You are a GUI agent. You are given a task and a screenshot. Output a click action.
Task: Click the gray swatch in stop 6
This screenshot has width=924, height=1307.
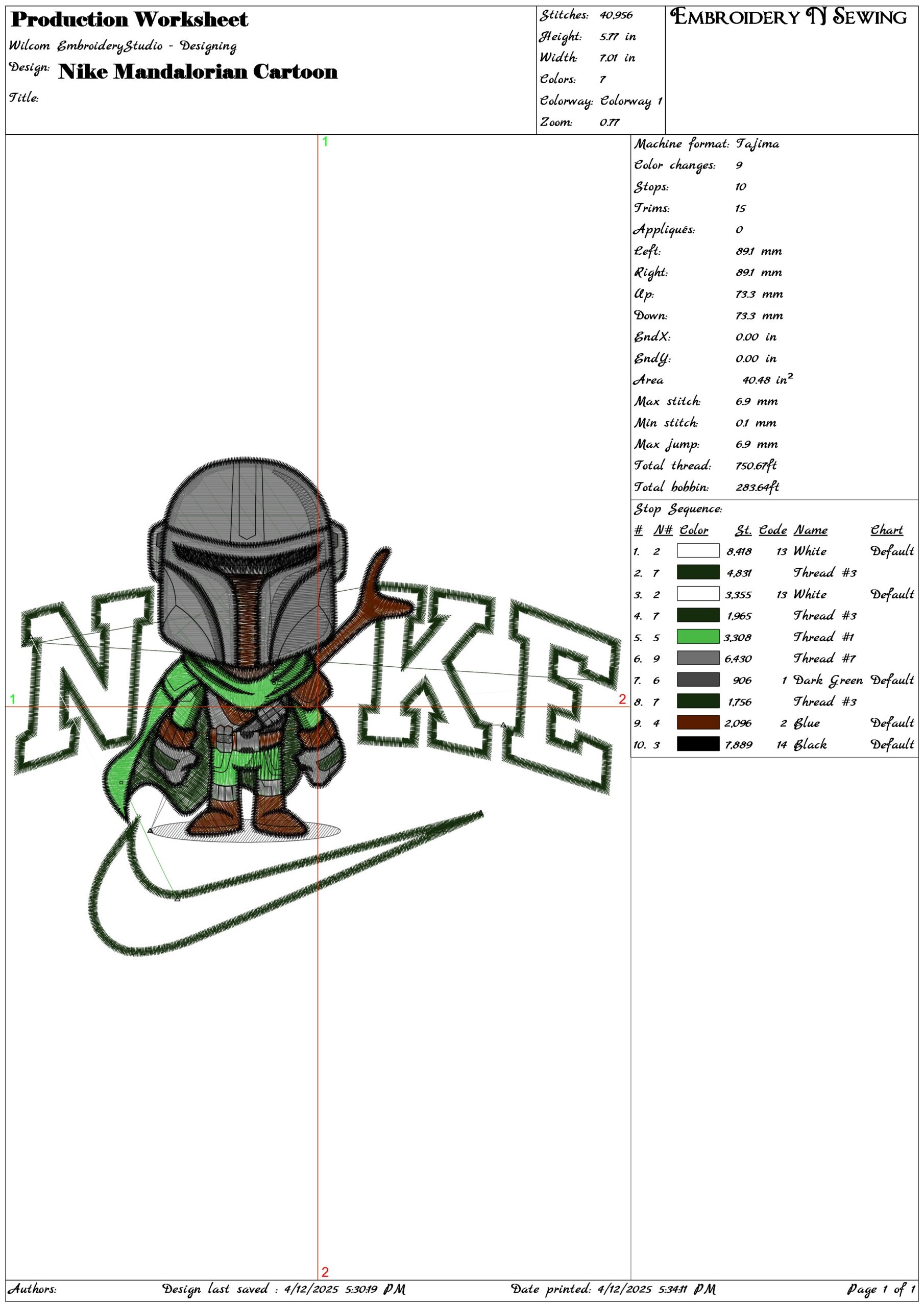(698, 658)
